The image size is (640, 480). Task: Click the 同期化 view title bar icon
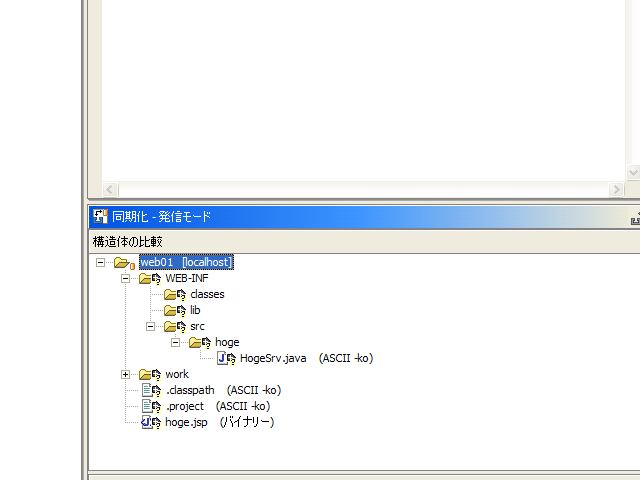[x=100, y=216]
